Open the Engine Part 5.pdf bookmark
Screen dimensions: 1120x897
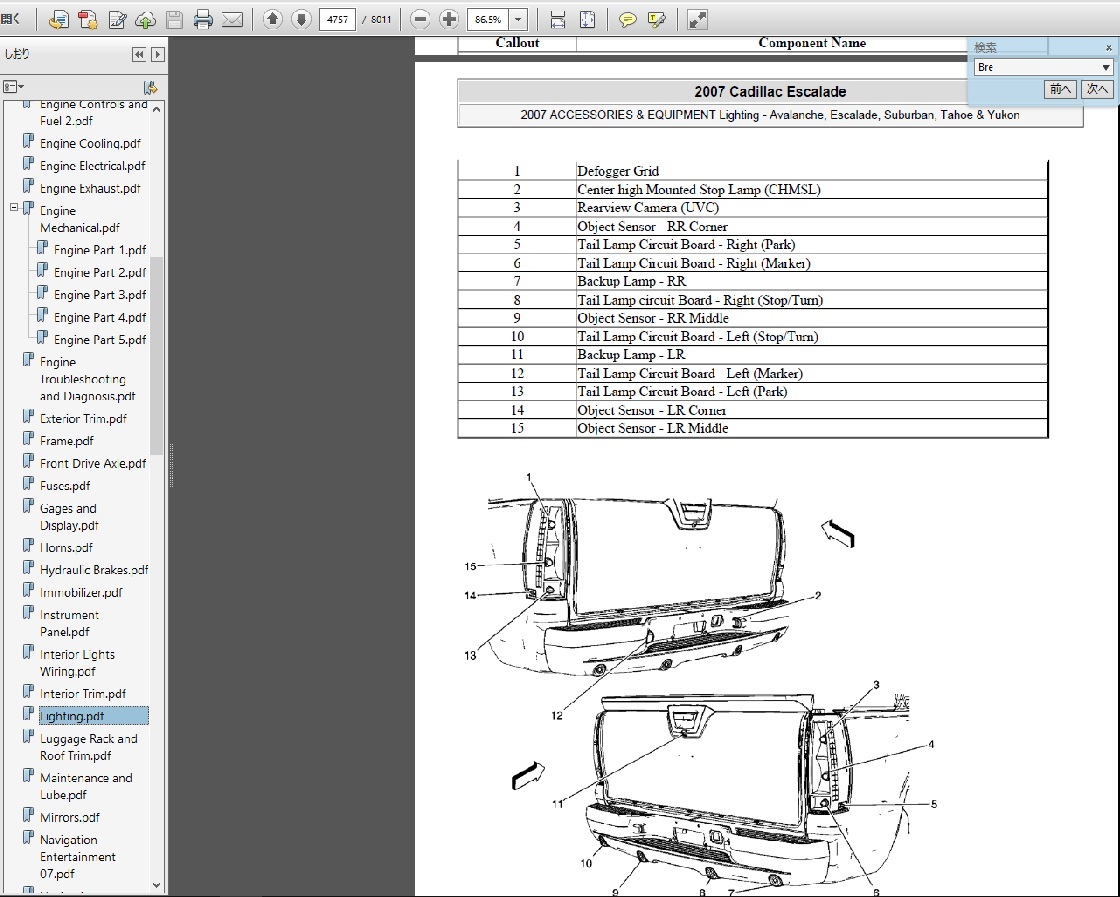click(x=100, y=340)
